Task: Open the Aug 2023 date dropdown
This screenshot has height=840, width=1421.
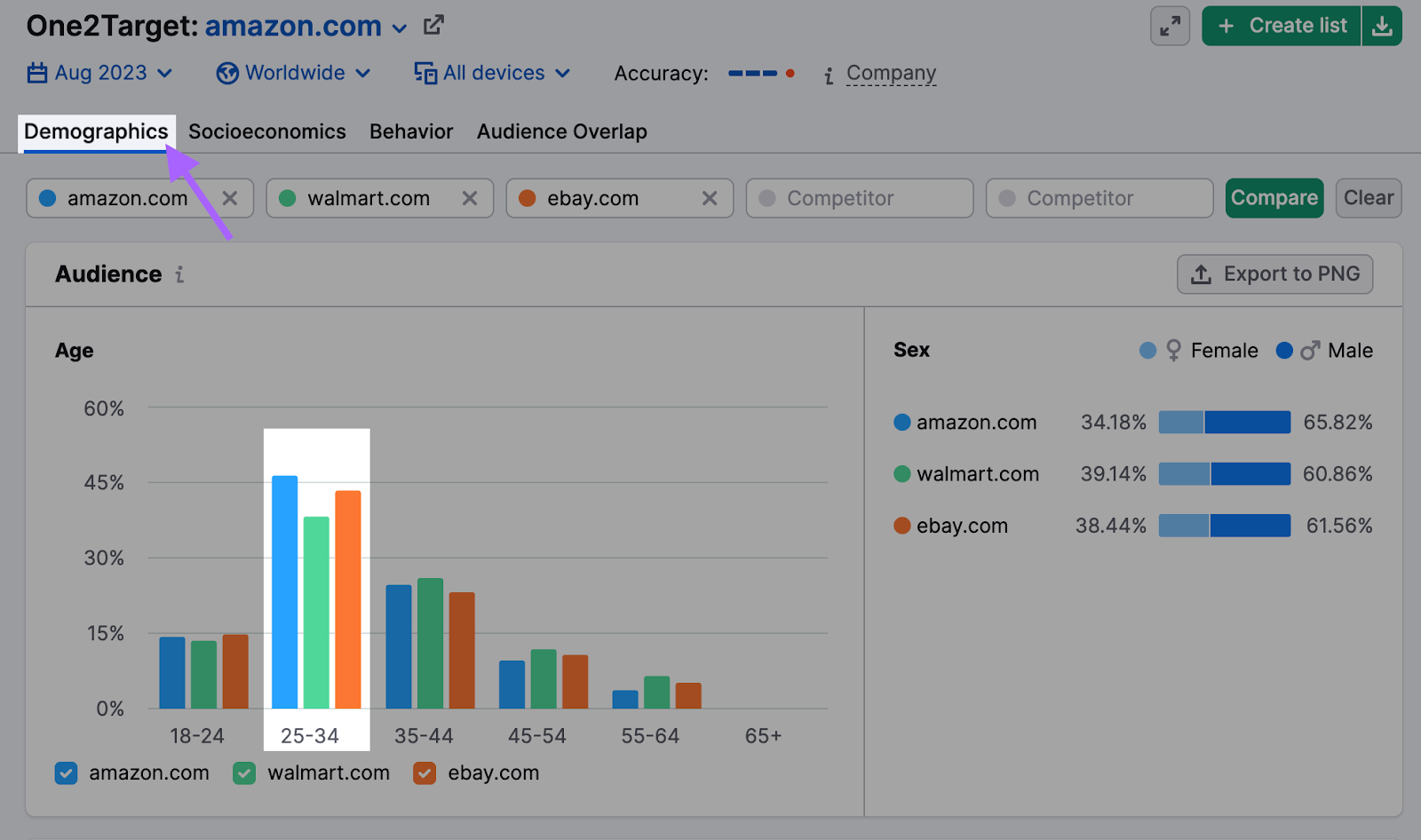Action: (x=100, y=73)
